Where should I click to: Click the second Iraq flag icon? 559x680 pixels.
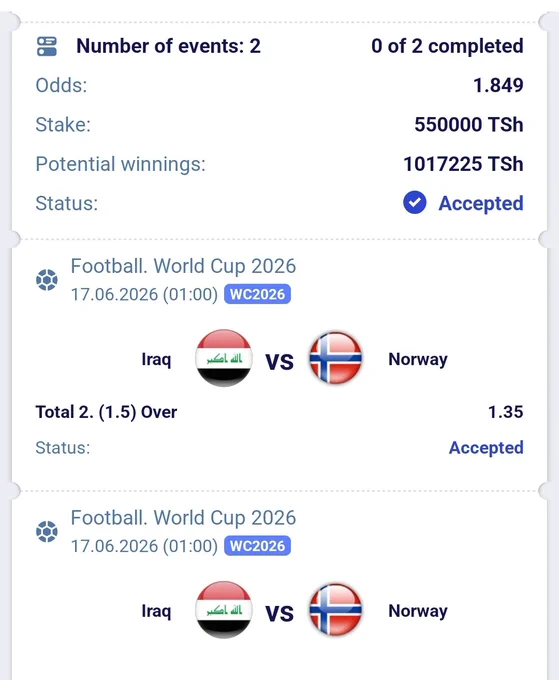(x=224, y=610)
